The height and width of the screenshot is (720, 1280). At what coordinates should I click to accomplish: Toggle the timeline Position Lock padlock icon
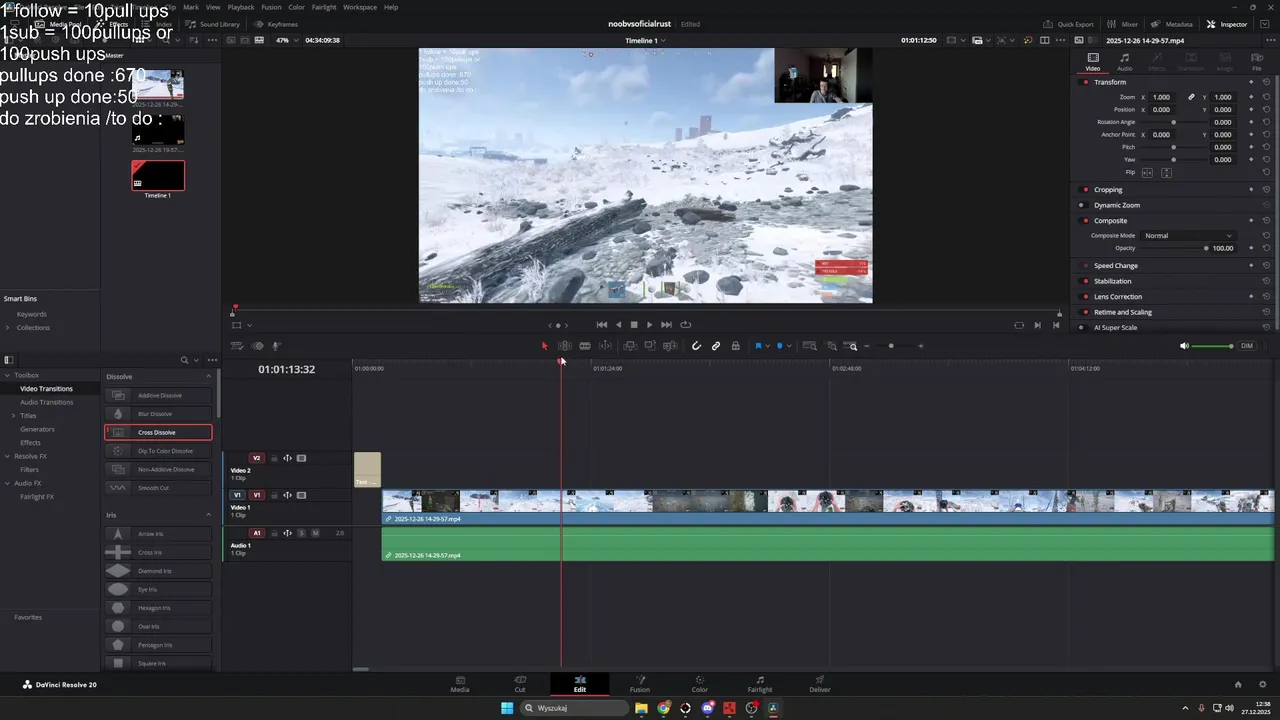735,346
